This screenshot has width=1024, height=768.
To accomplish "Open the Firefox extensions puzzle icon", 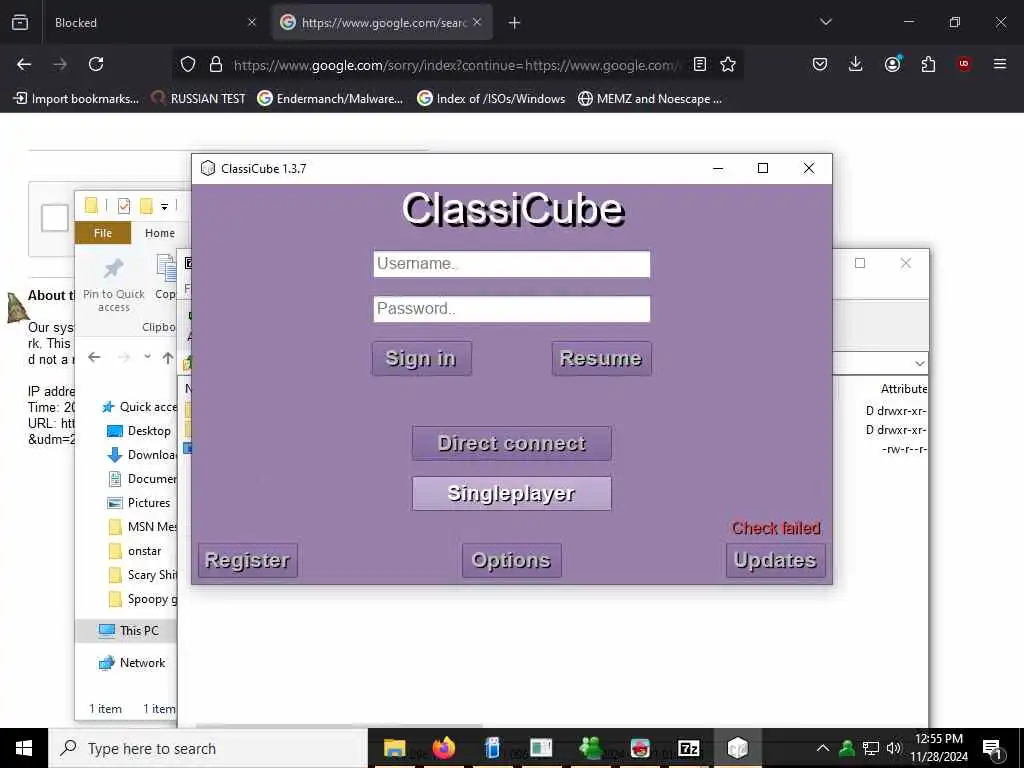I will [928, 64].
